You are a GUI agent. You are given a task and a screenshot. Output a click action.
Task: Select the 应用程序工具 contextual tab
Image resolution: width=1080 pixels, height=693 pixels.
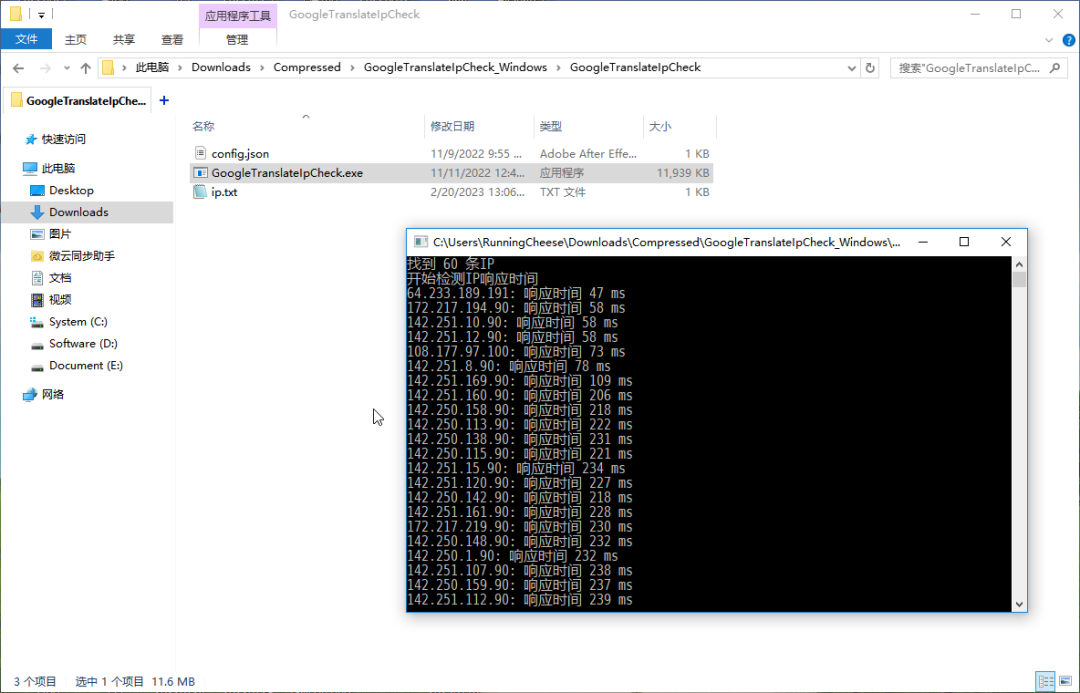click(238, 15)
